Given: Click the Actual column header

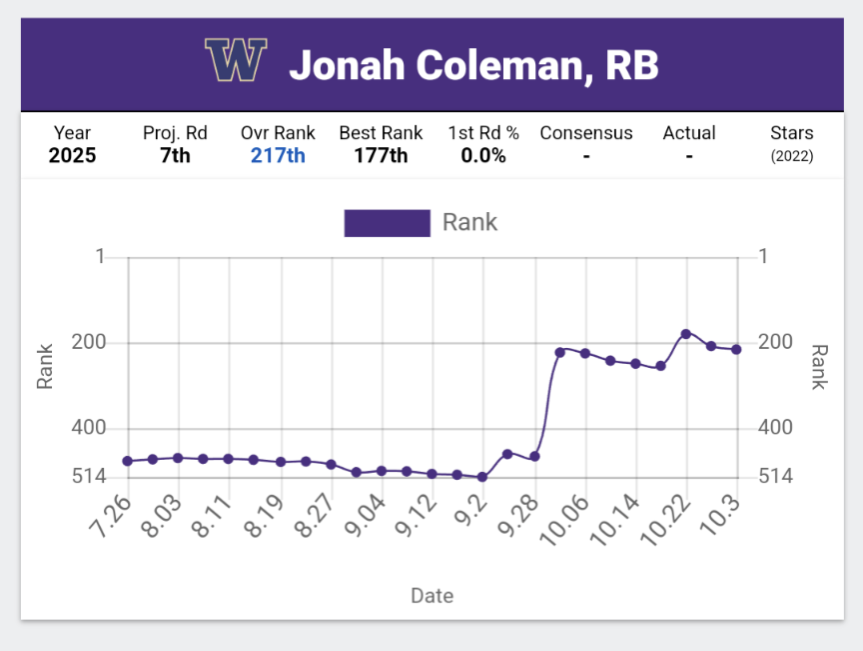Looking at the screenshot, I should [x=689, y=133].
